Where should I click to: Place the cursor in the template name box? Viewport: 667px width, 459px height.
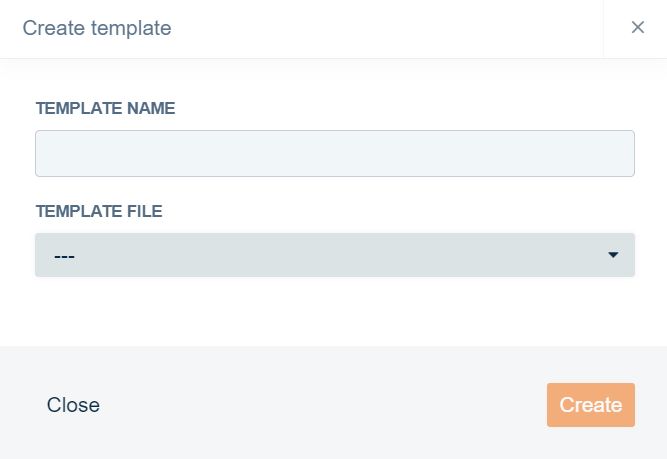(x=334, y=154)
